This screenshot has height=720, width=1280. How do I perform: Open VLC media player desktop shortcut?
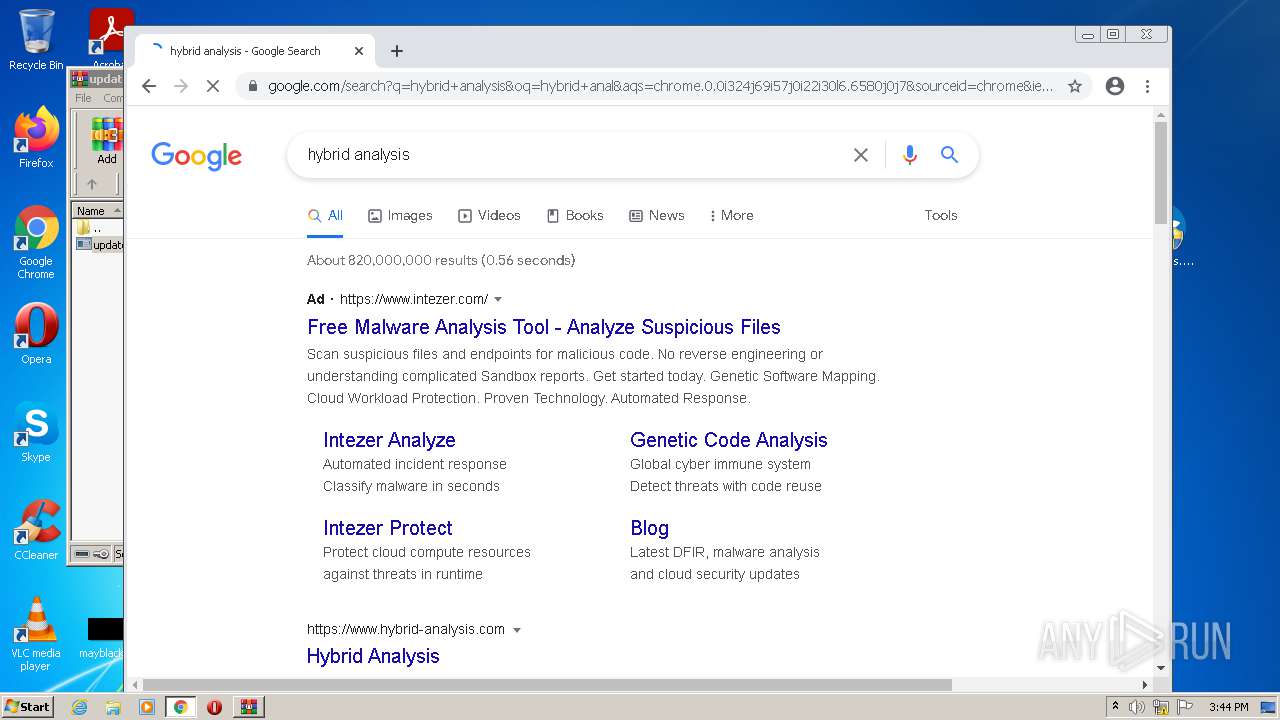tap(36, 634)
